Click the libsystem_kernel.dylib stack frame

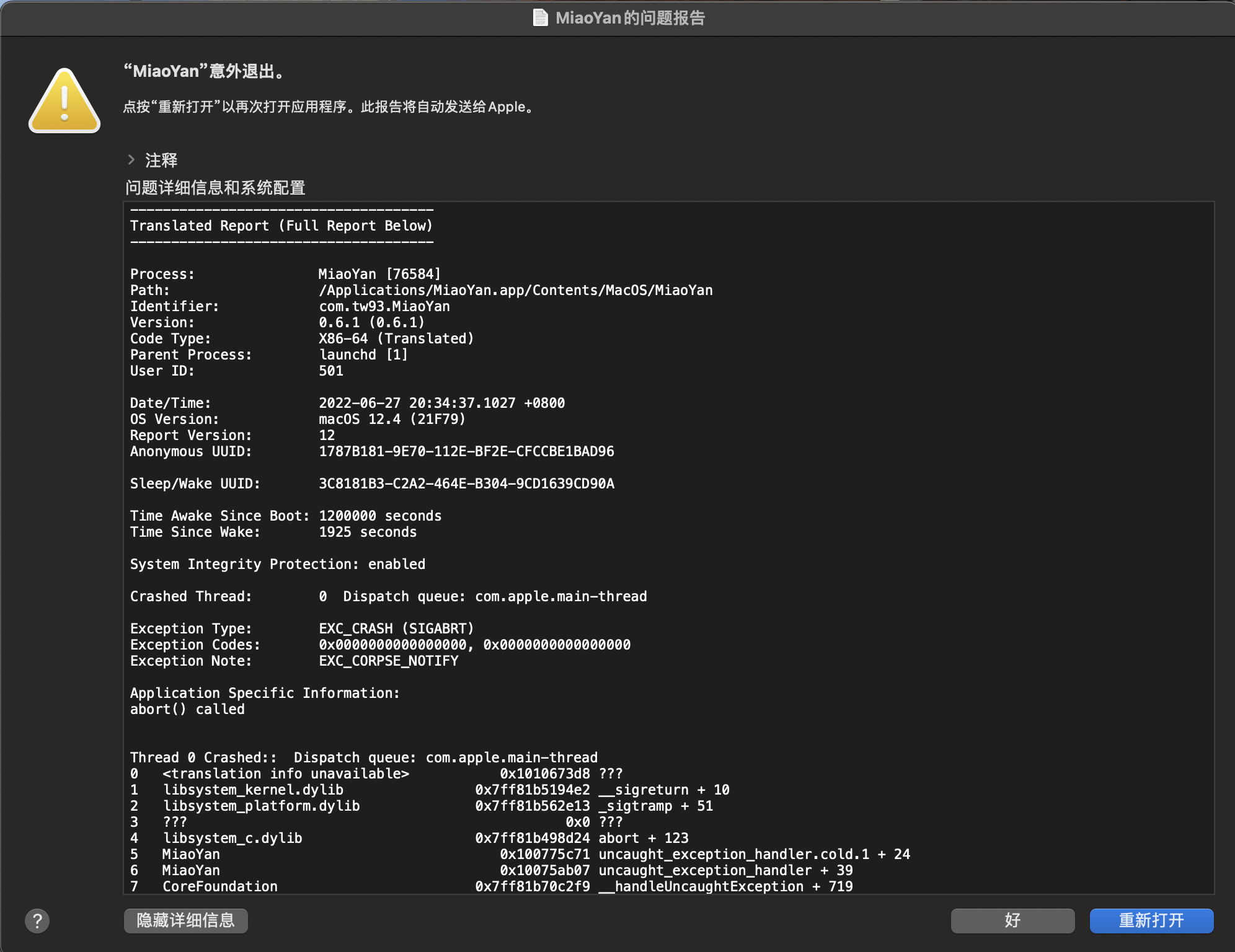(x=430, y=790)
